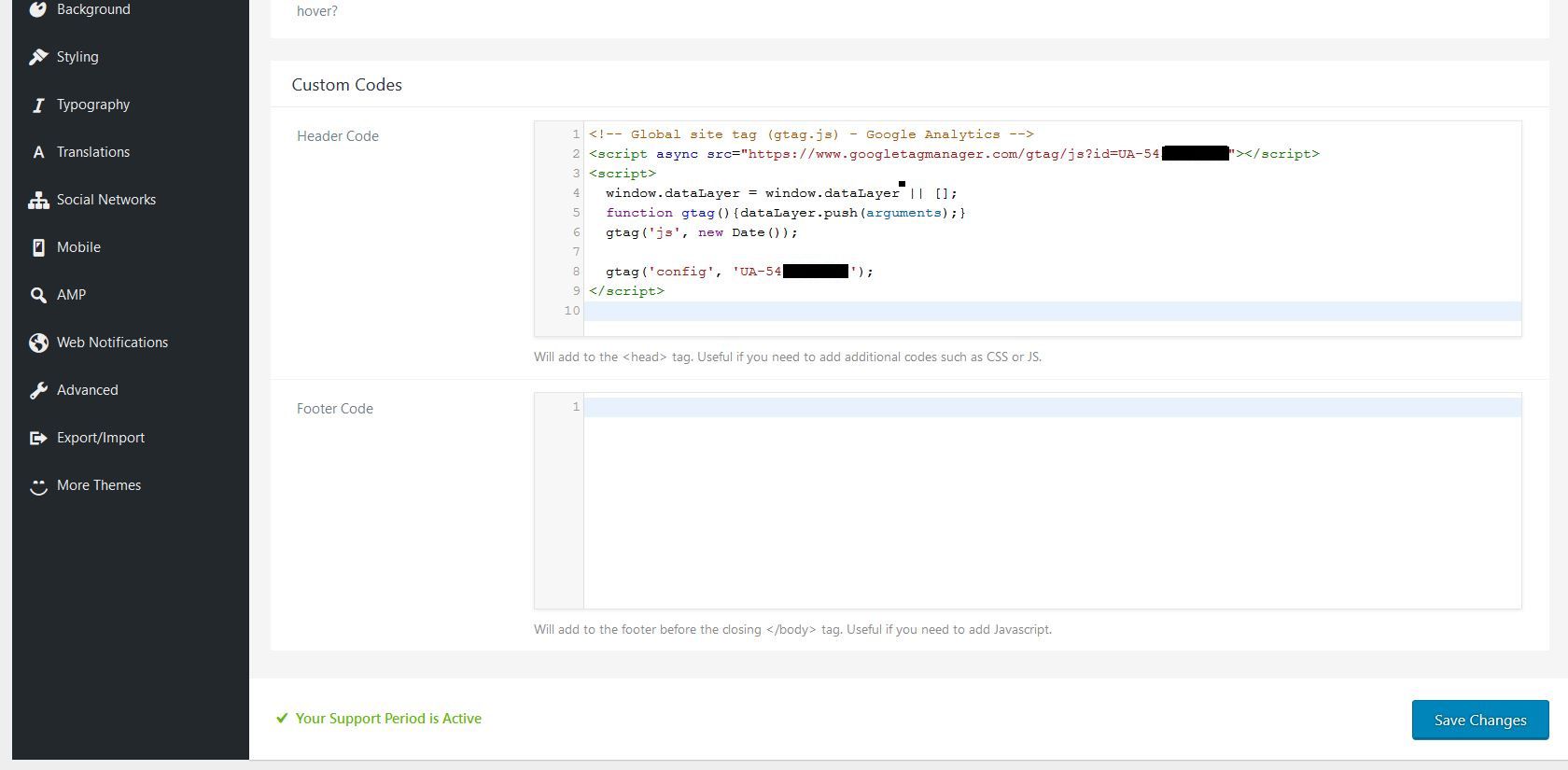This screenshot has width=1568, height=770.
Task: Click the Export/Import arrow icon
Action: (38, 438)
